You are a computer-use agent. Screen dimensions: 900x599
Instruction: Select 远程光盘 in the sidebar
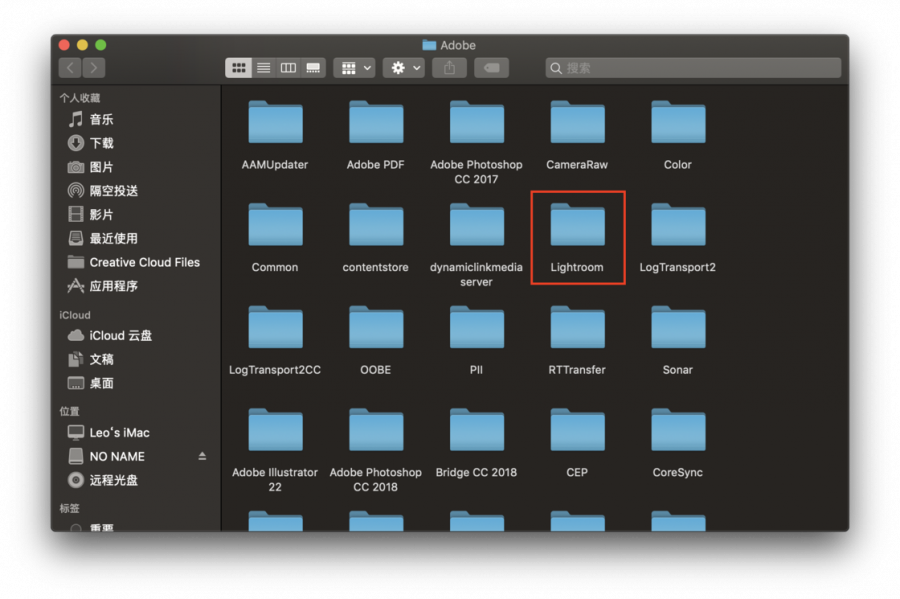click(x=135, y=480)
